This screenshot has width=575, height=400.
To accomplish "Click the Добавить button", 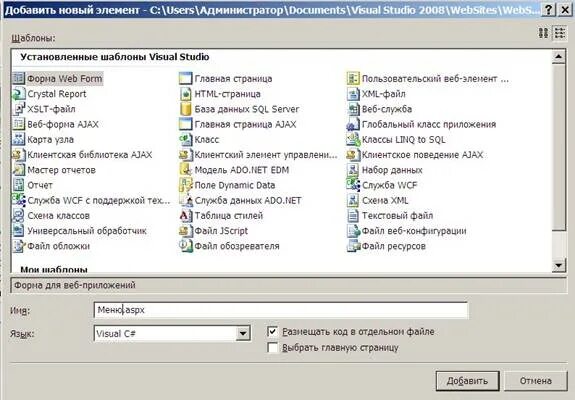I will pyautogui.click(x=467, y=381).
